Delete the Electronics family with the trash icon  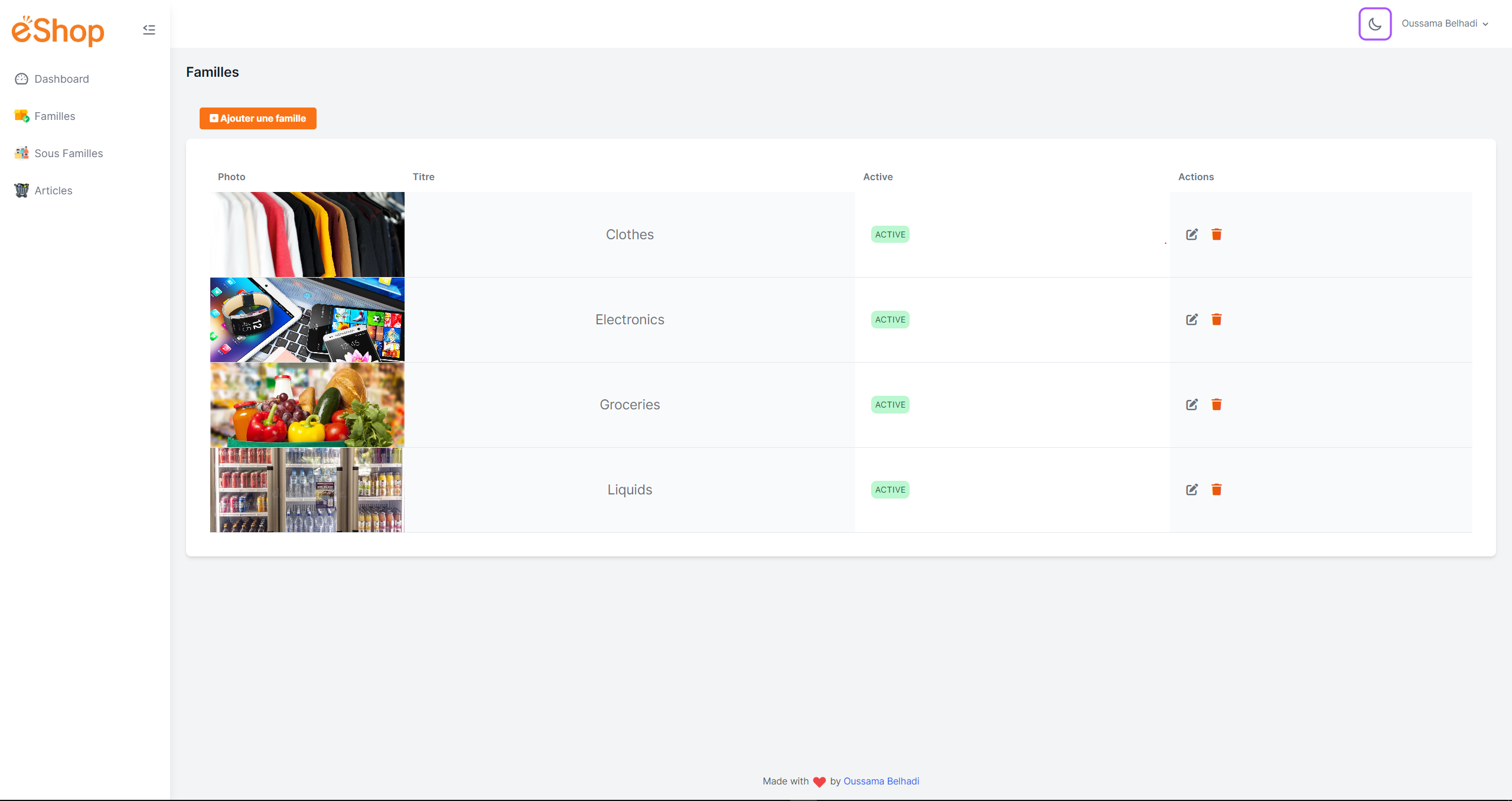pyautogui.click(x=1217, y=319)
